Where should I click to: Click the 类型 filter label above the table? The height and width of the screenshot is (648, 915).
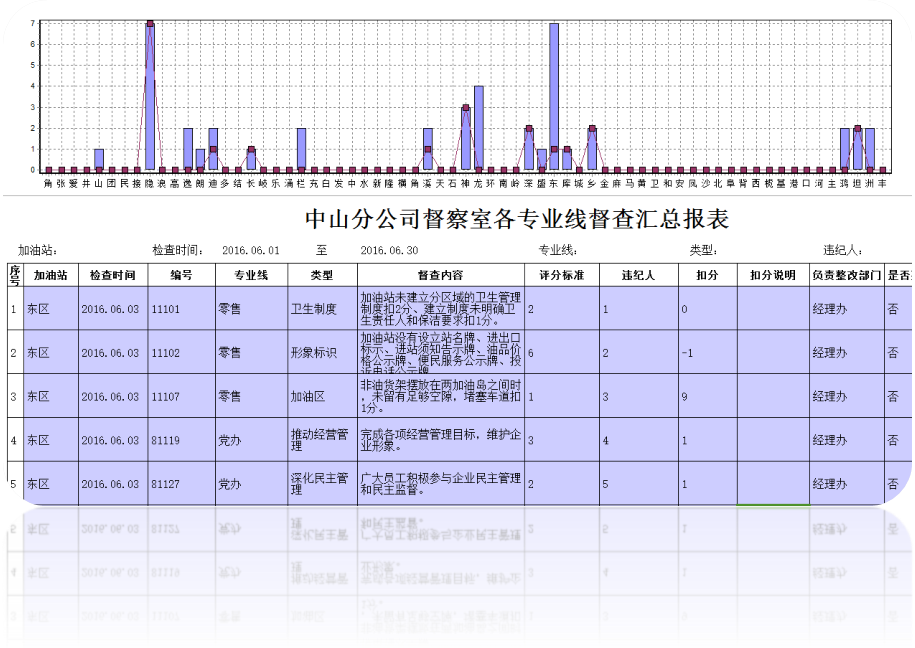click(x=703, y=250)
